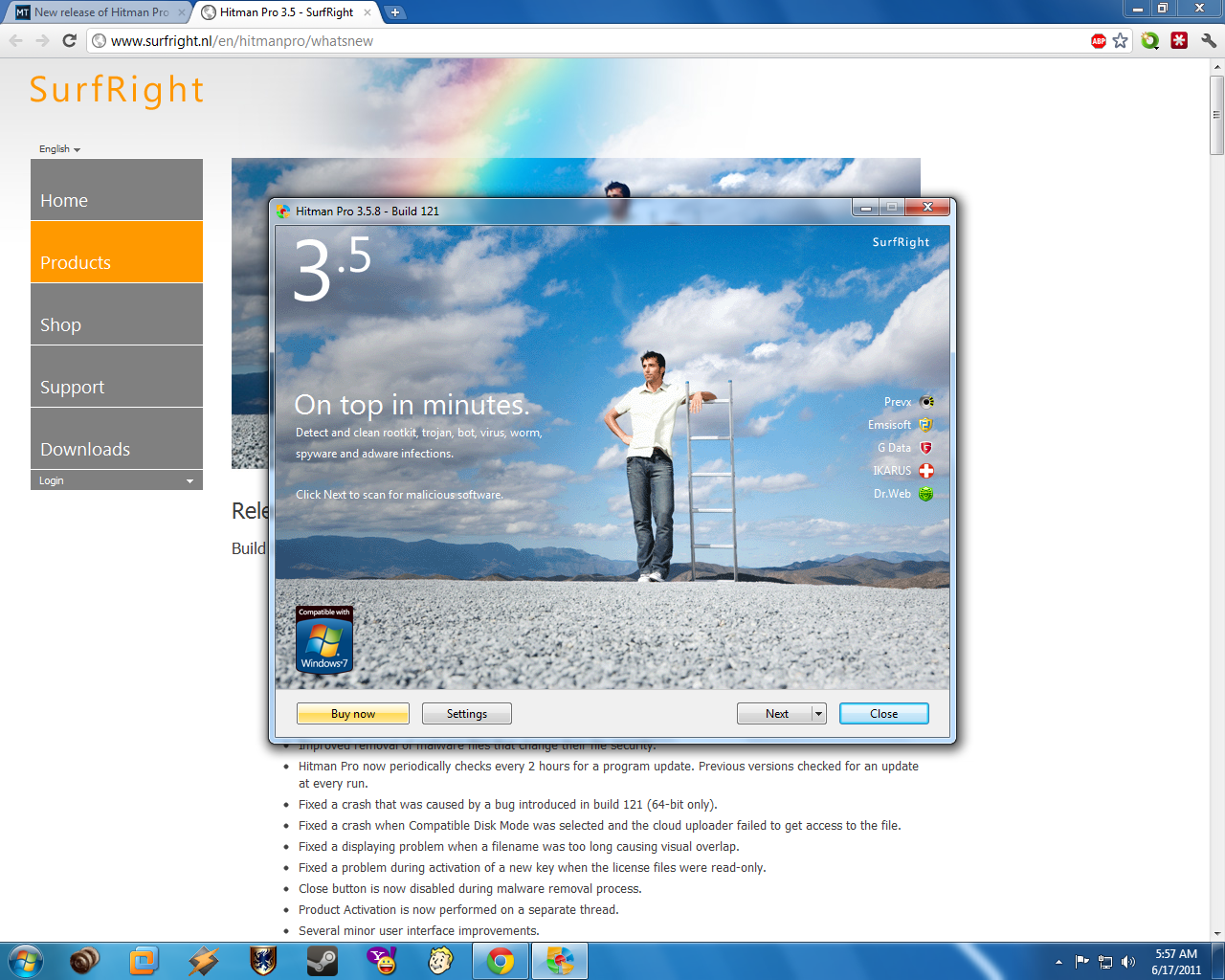Click 'Several minor user interface improvements' text
1225x980 pixels.
tap(419, 930)
